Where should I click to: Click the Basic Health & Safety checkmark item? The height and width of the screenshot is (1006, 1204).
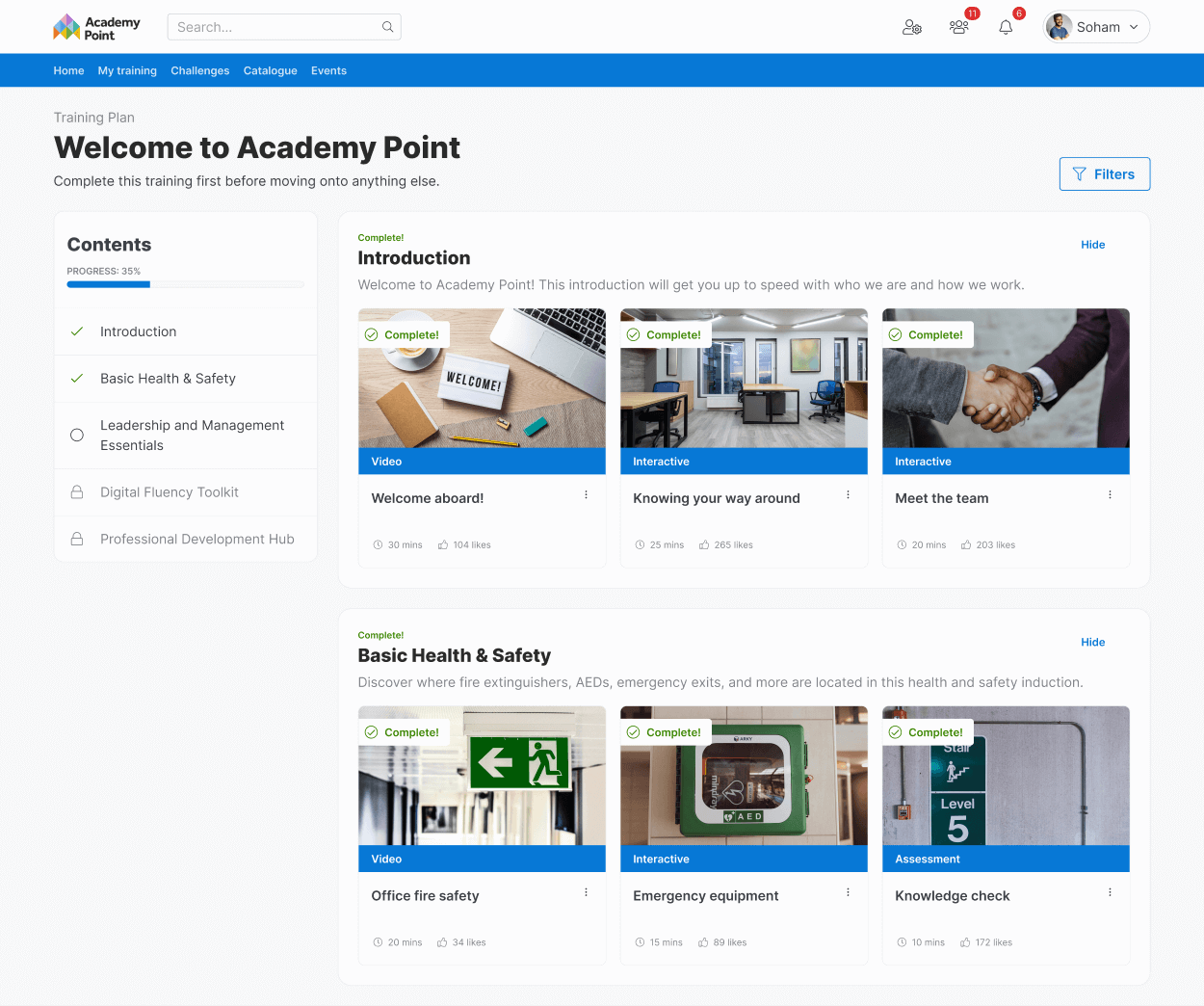click(x=186, y=379)
